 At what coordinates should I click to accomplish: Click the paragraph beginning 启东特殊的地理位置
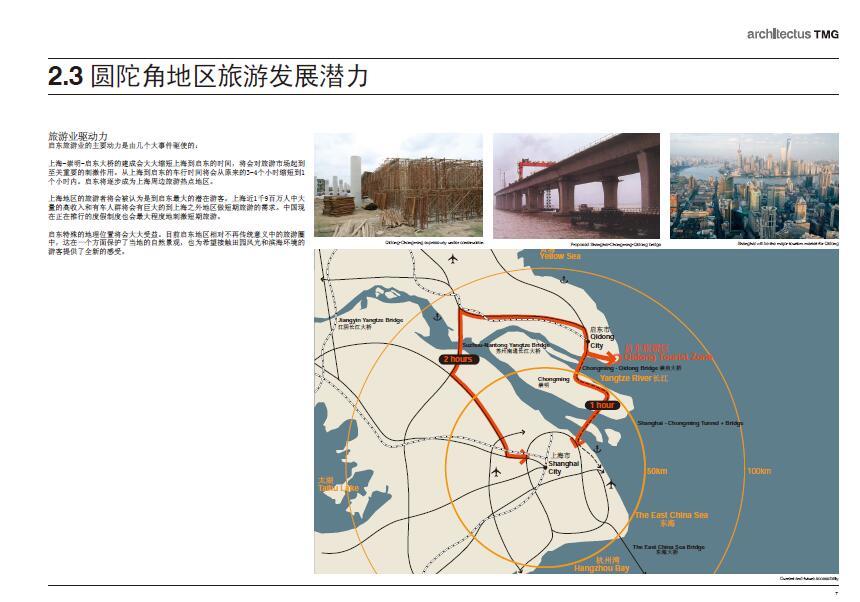(x=176, y=242)
